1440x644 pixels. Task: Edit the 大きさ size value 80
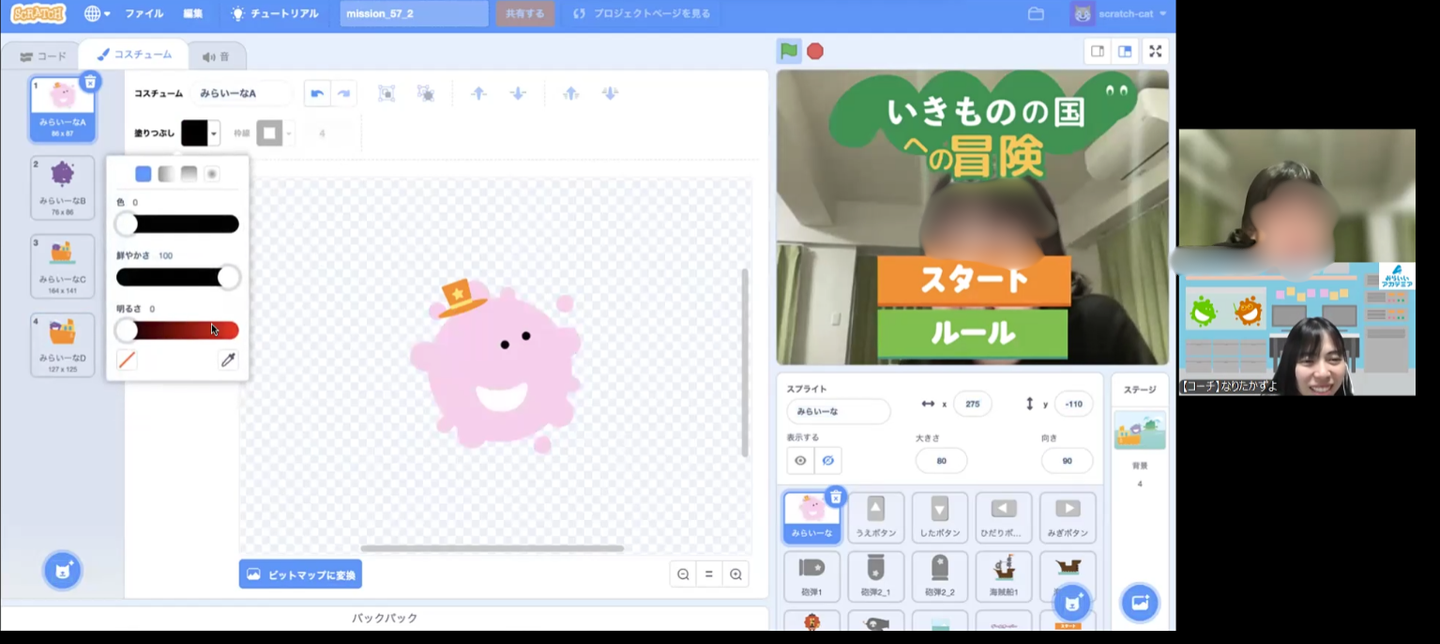pyautogui.click(x=941, y=461)
